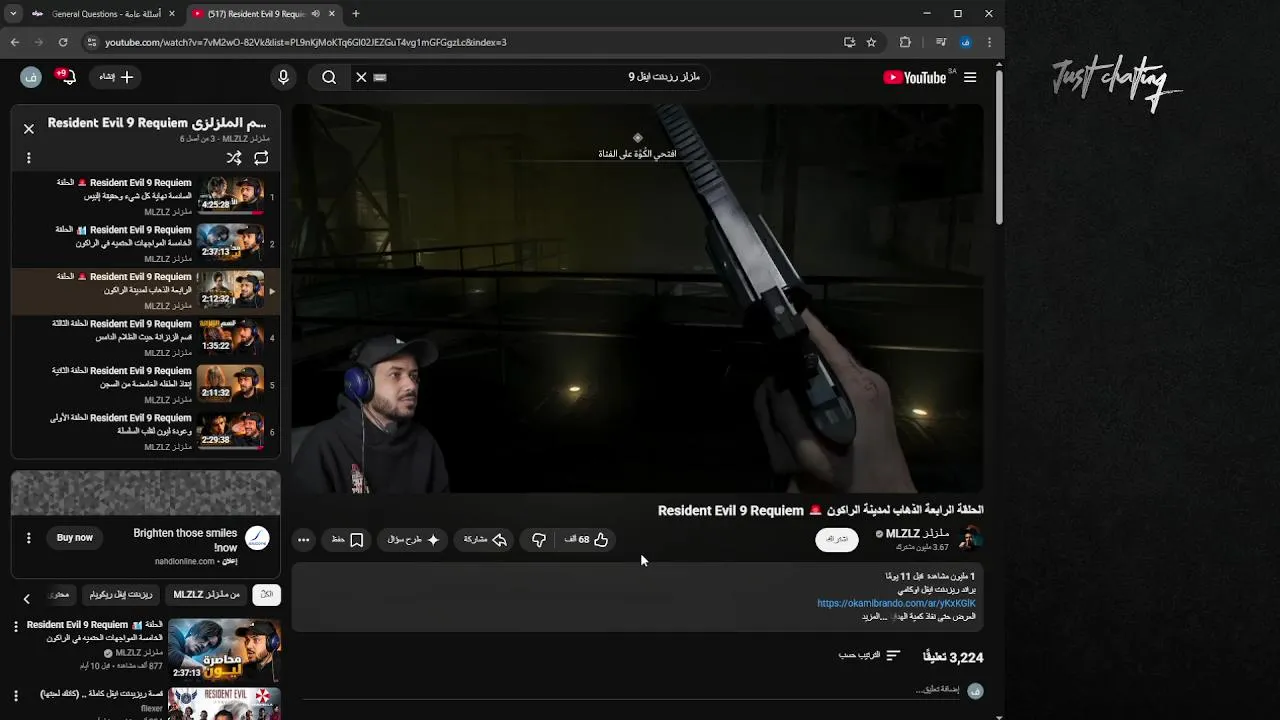Expand description with ...المزيد
This screenshot has width=1280, height=720.
click(x=875, y=617)
